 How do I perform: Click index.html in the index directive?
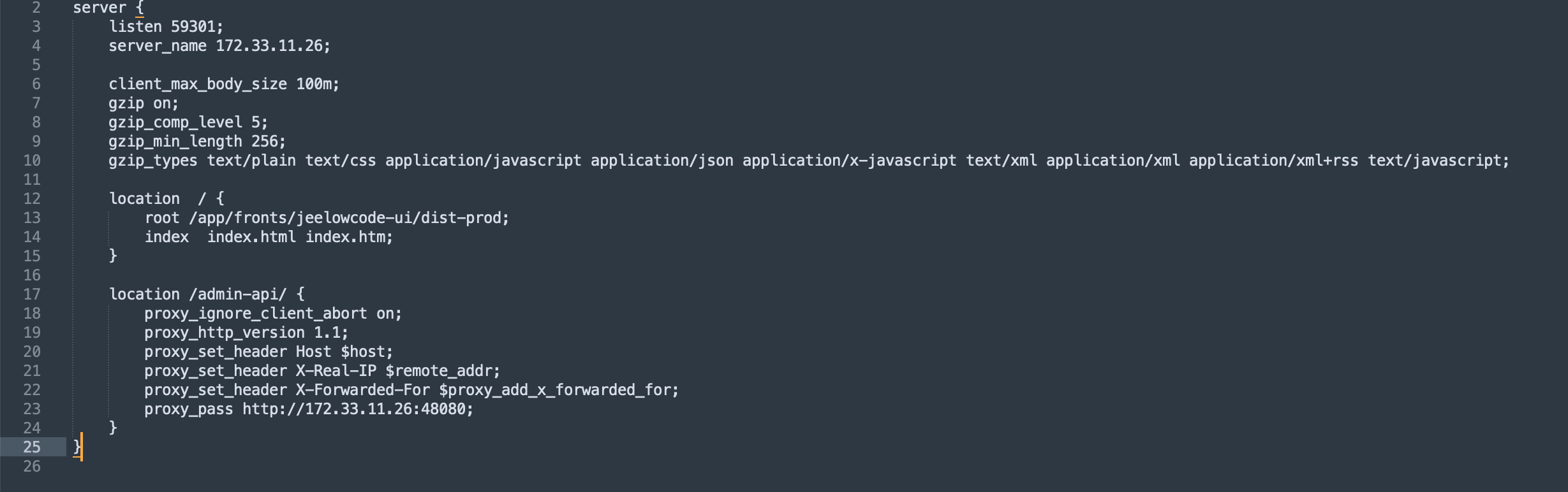251,237
